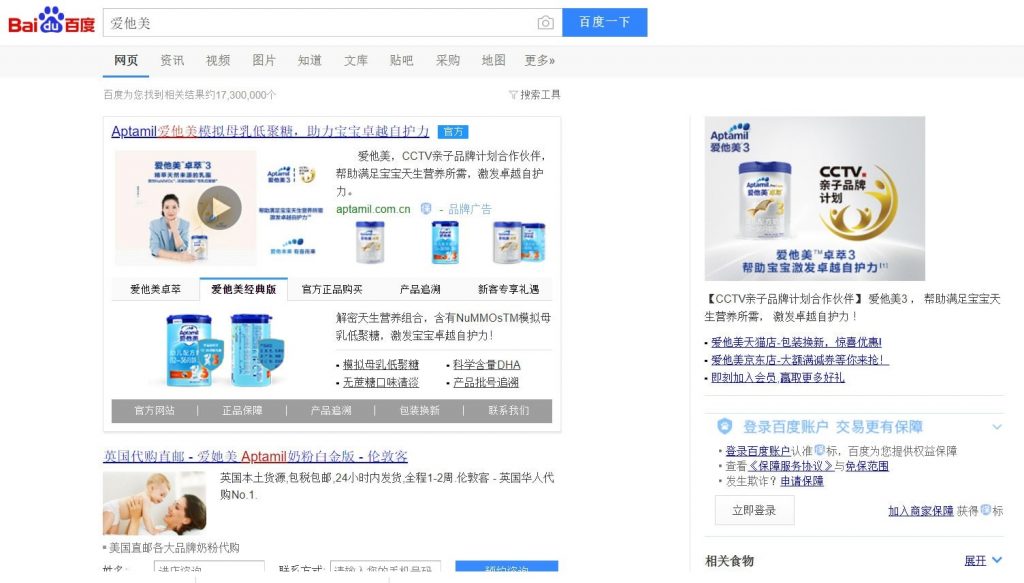Open the 加入商家保障 link
Viewport: 1024px width, 583px height.
click(x=921, y=511)
